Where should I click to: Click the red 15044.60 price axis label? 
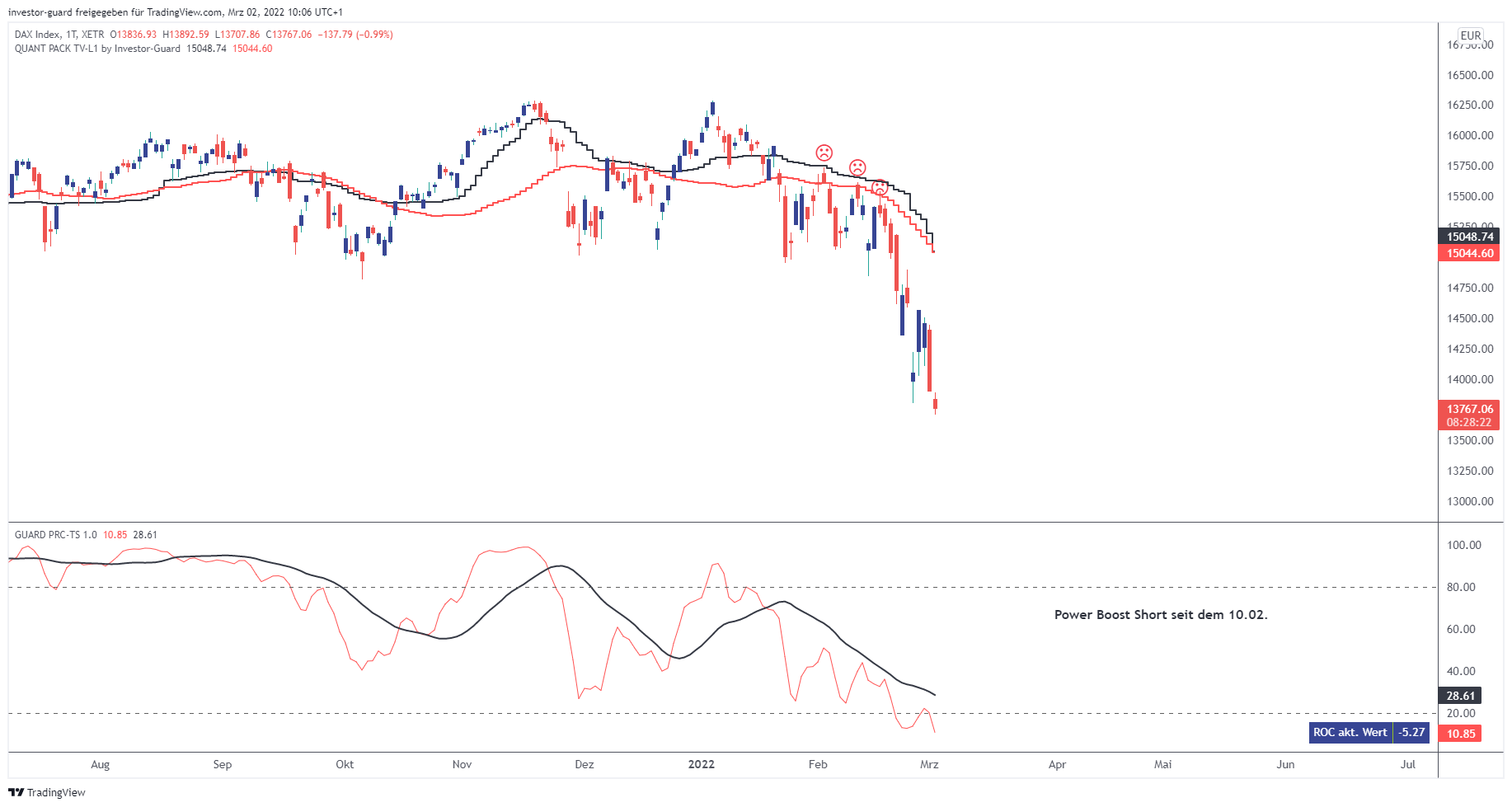pos(1469,253)
